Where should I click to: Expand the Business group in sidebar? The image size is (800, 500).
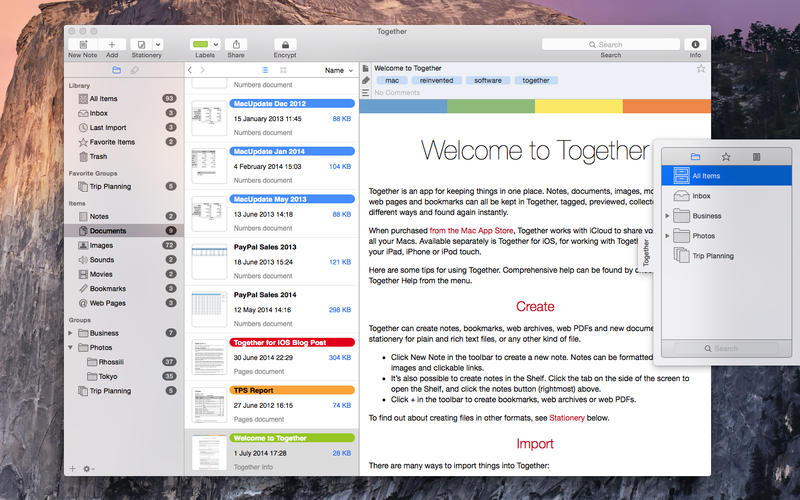70,333
